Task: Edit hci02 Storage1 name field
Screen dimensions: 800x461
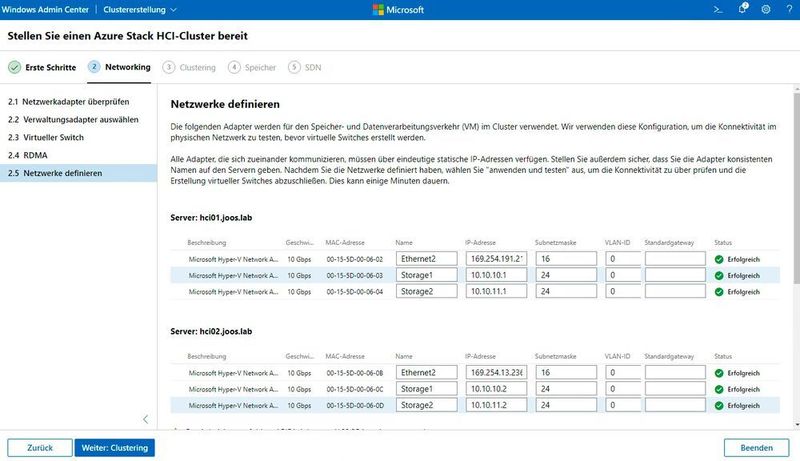Action: 427,389
